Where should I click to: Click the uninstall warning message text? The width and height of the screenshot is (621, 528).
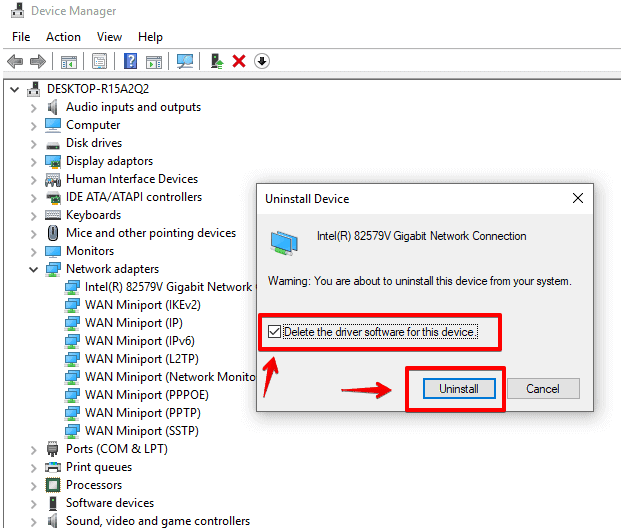(420, 281)
